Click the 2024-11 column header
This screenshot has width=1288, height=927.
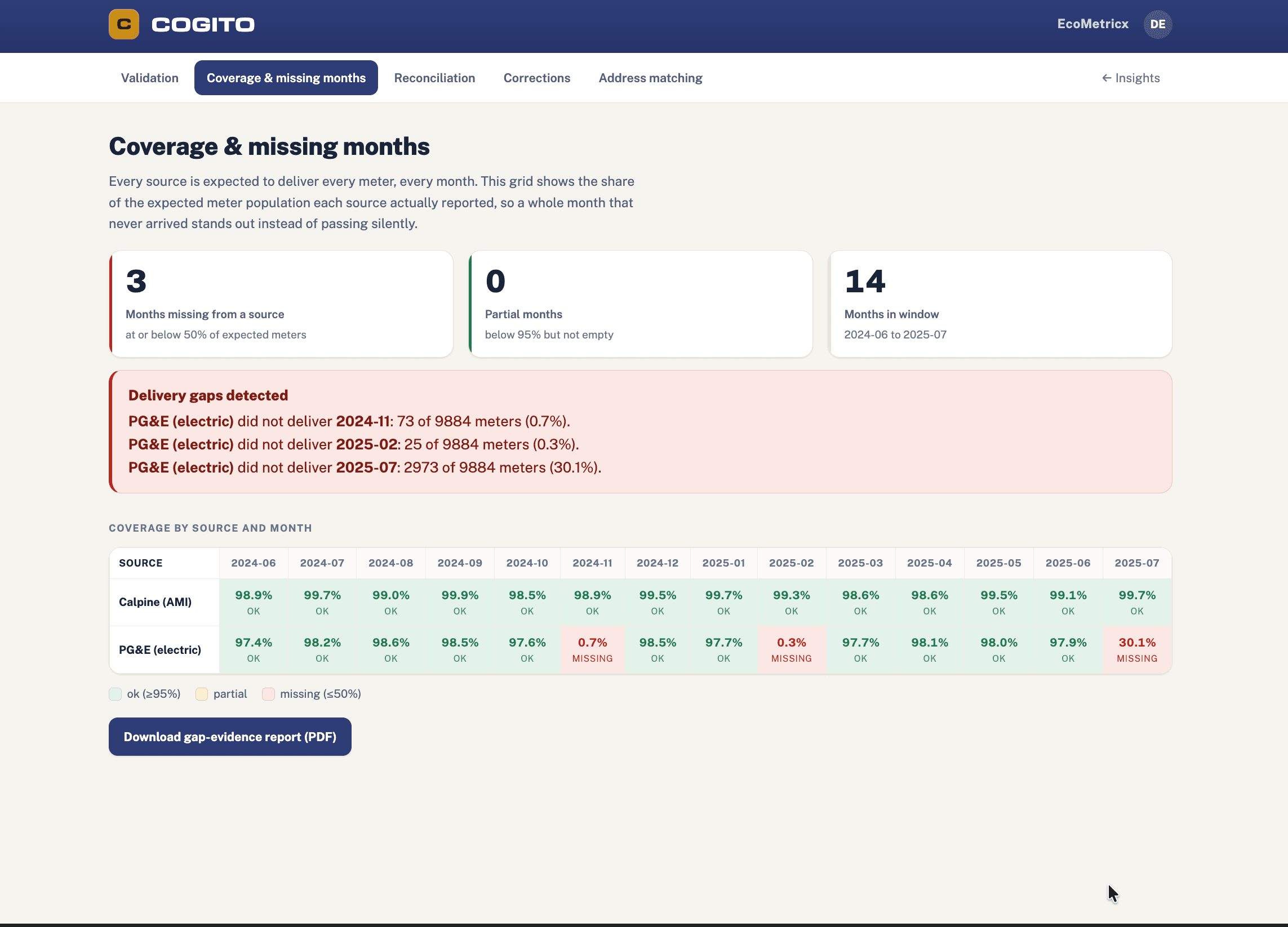coord(592,563)
